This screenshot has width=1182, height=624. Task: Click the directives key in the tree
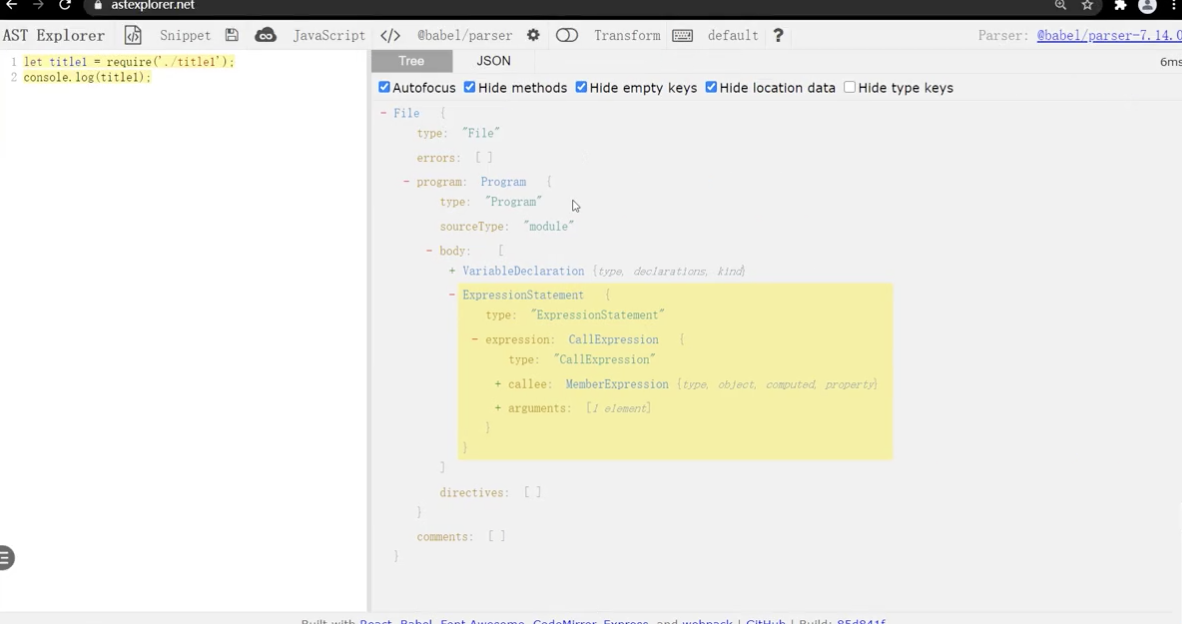474,492
